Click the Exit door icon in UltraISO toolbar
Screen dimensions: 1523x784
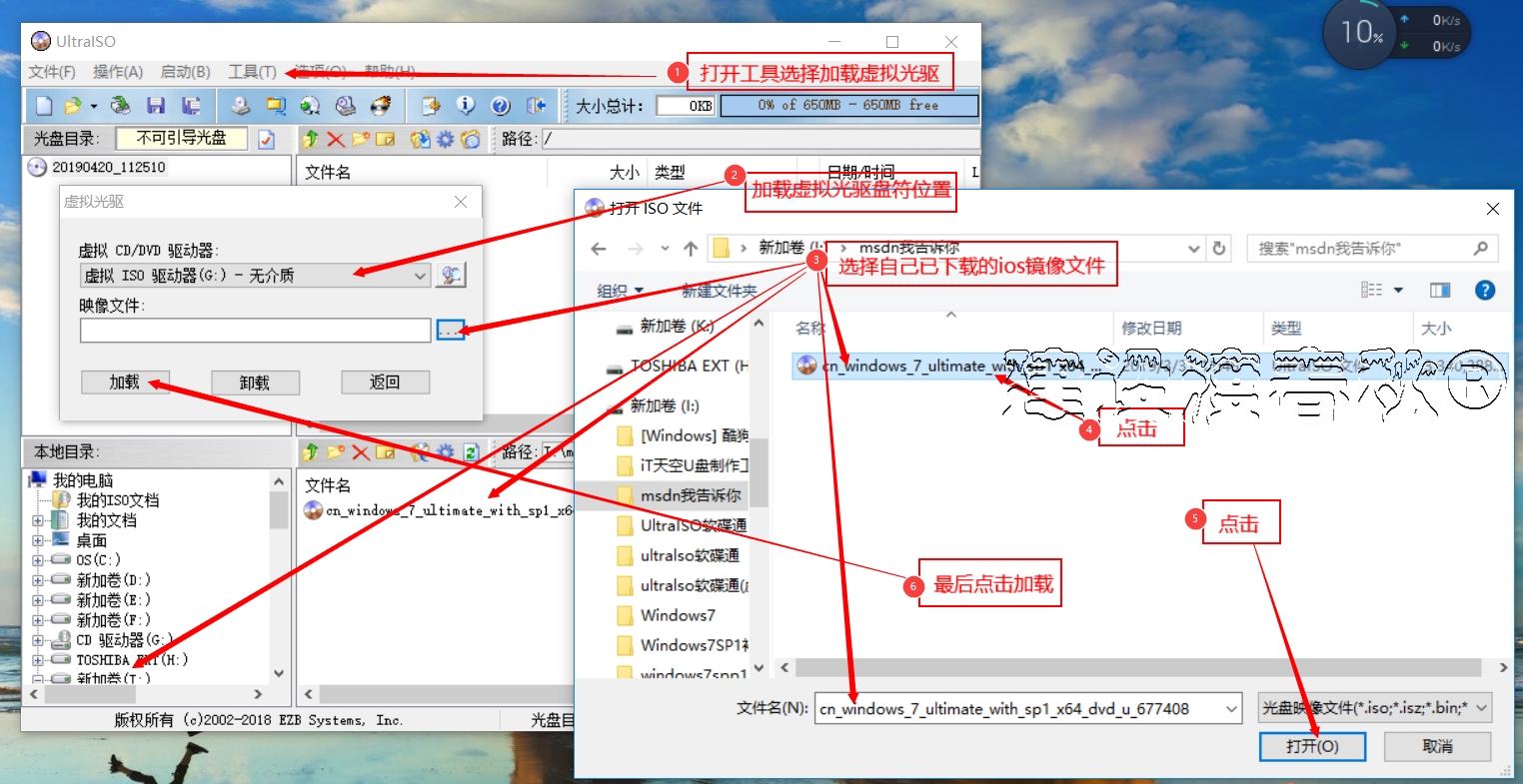coord(537,106)
